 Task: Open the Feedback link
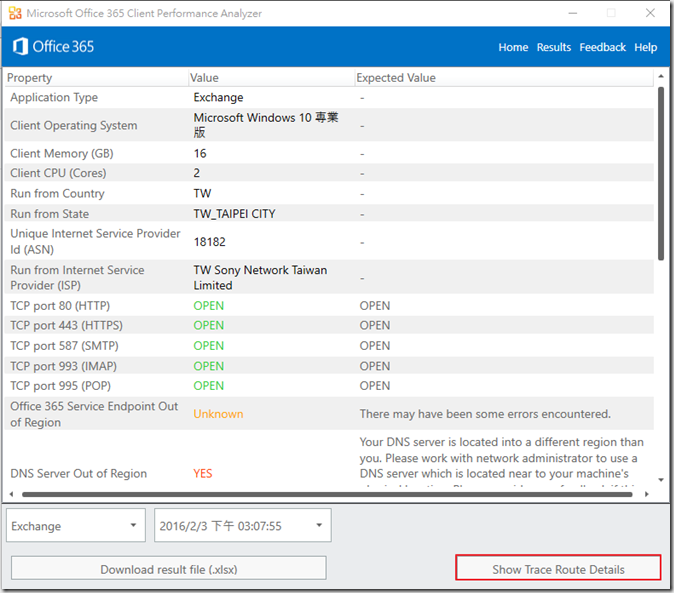click(602, 47)
